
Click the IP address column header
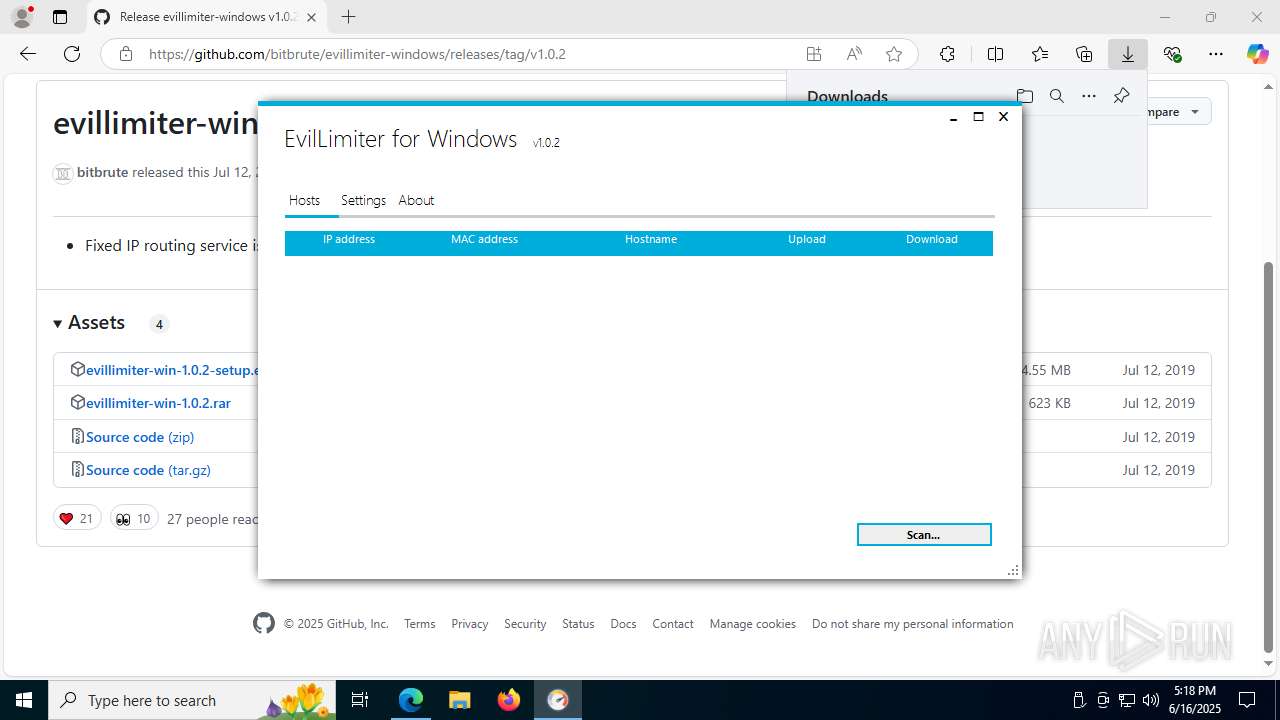tap(349, 240)
